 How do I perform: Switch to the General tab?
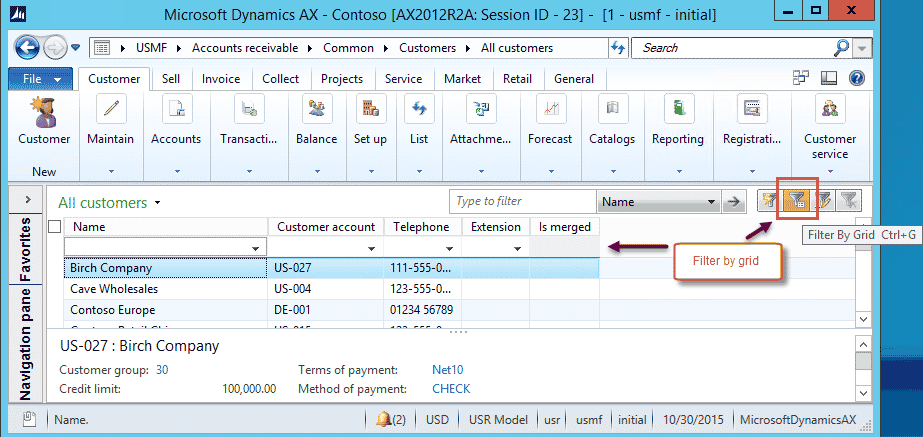(x=574, y=79)
